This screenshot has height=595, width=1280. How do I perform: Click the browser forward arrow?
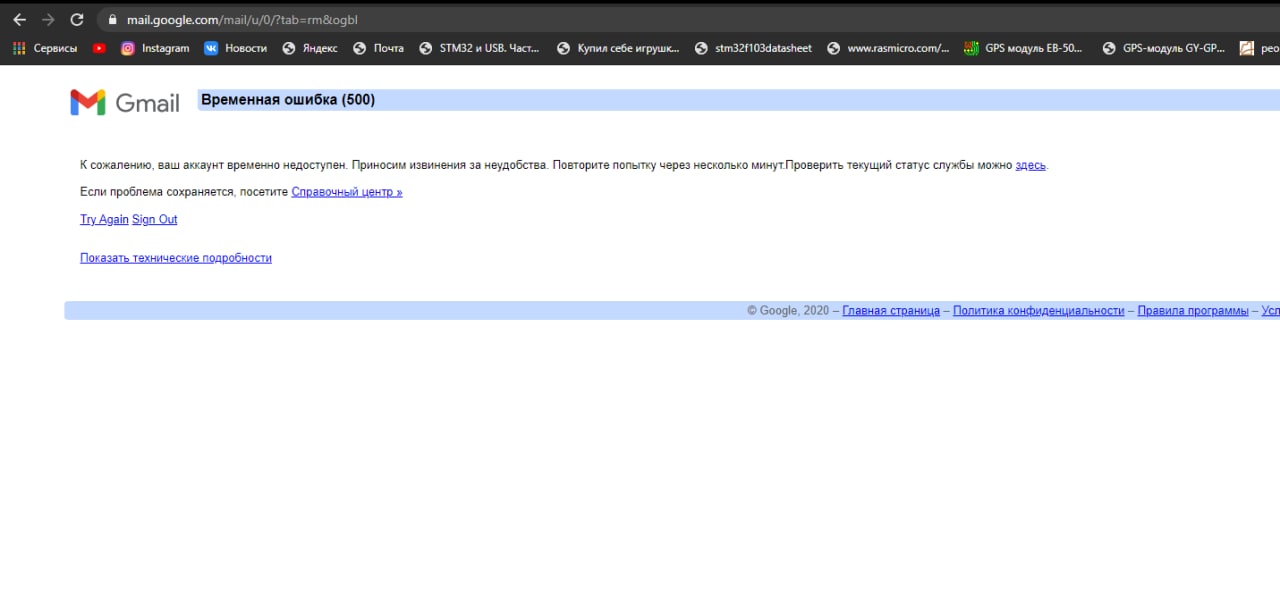[48, 20]
